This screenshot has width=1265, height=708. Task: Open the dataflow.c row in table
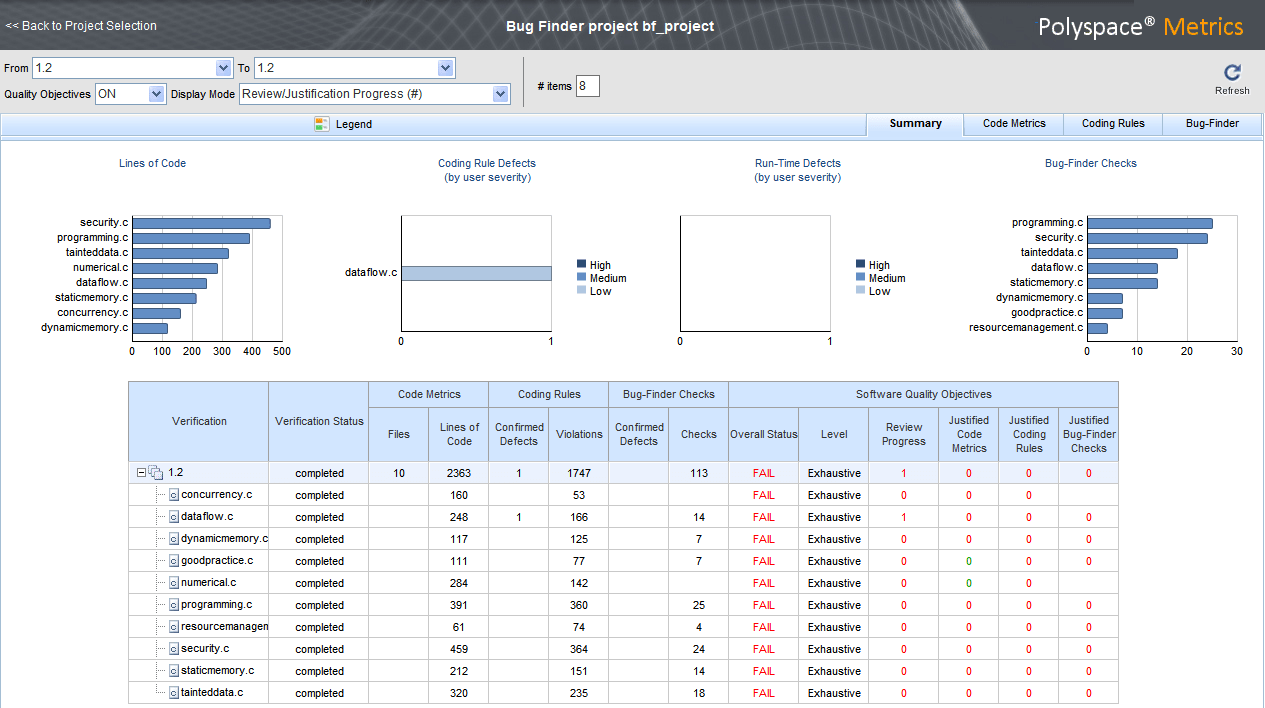pyautogui.click(x=623, y=517)
